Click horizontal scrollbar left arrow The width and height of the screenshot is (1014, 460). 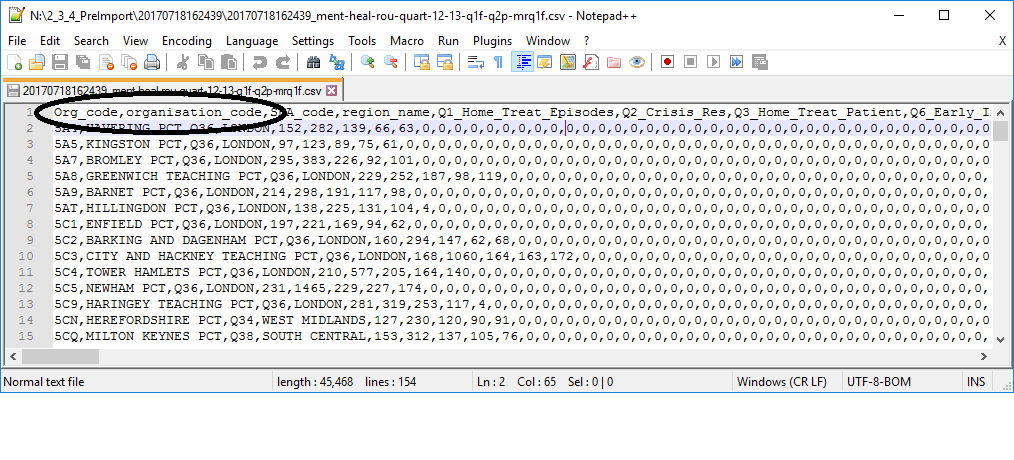[x=13, y=356]
